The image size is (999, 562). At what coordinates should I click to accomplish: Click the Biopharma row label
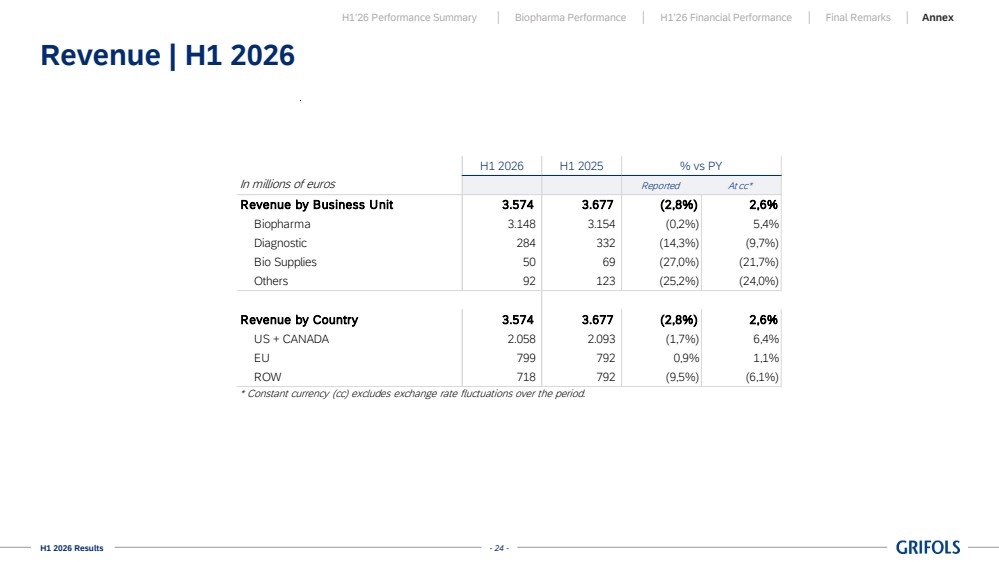point(282,224)
